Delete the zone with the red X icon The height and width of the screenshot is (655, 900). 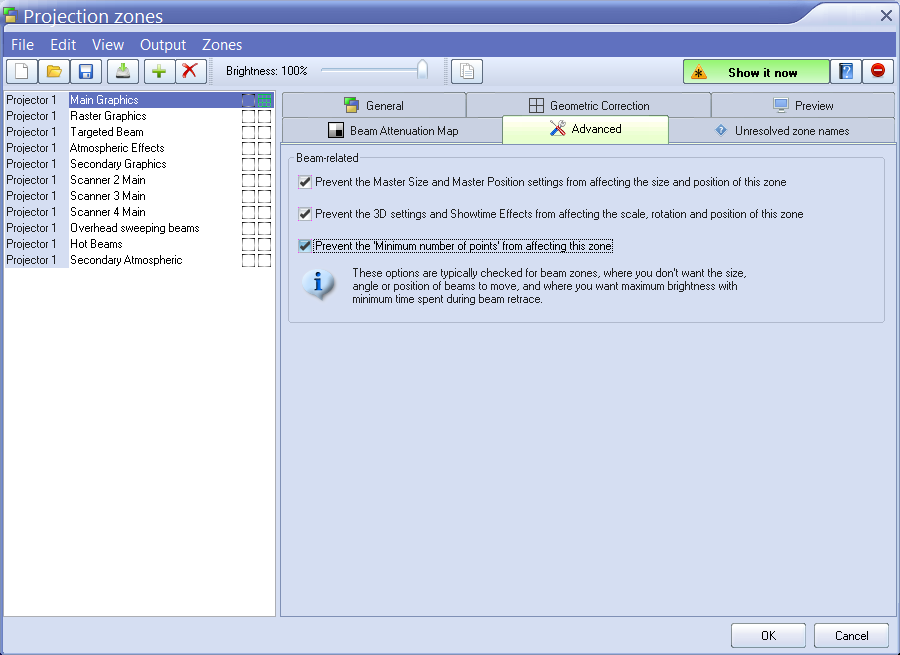(190, 71)
